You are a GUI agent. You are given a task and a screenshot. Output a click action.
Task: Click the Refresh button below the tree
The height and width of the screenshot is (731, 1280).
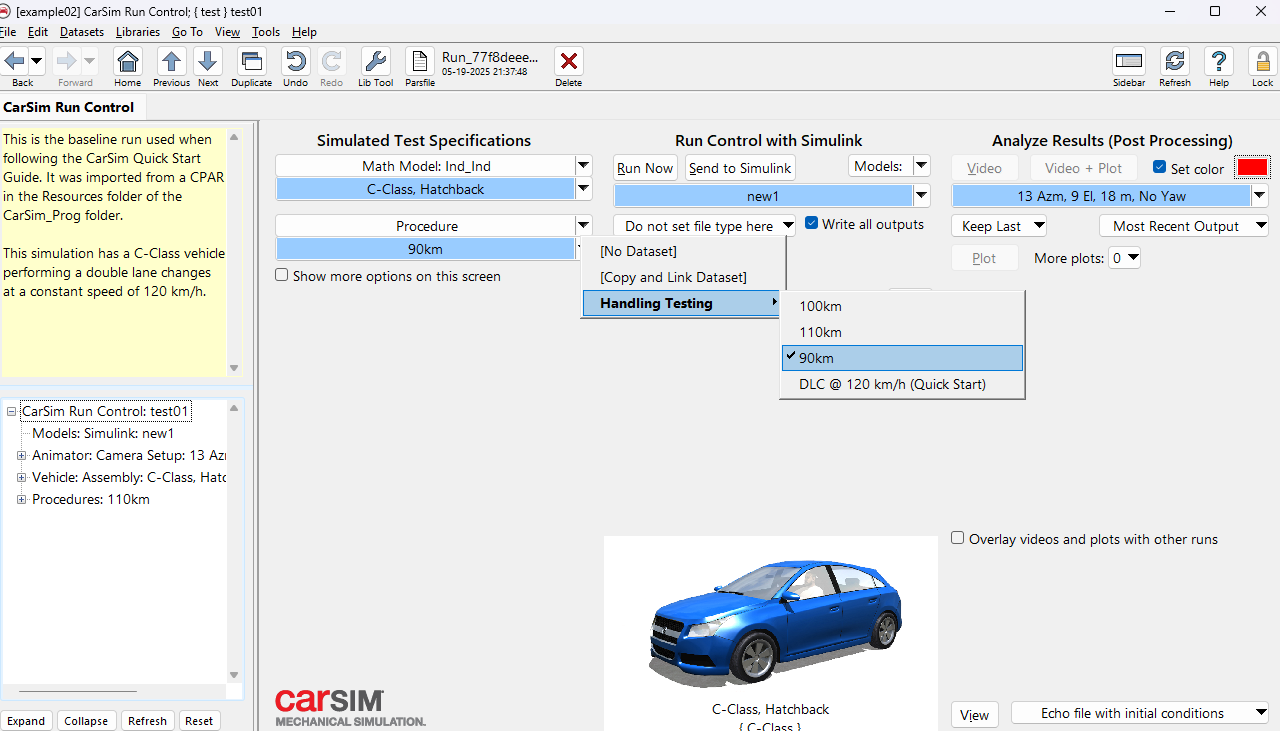(x=147, y=721)
